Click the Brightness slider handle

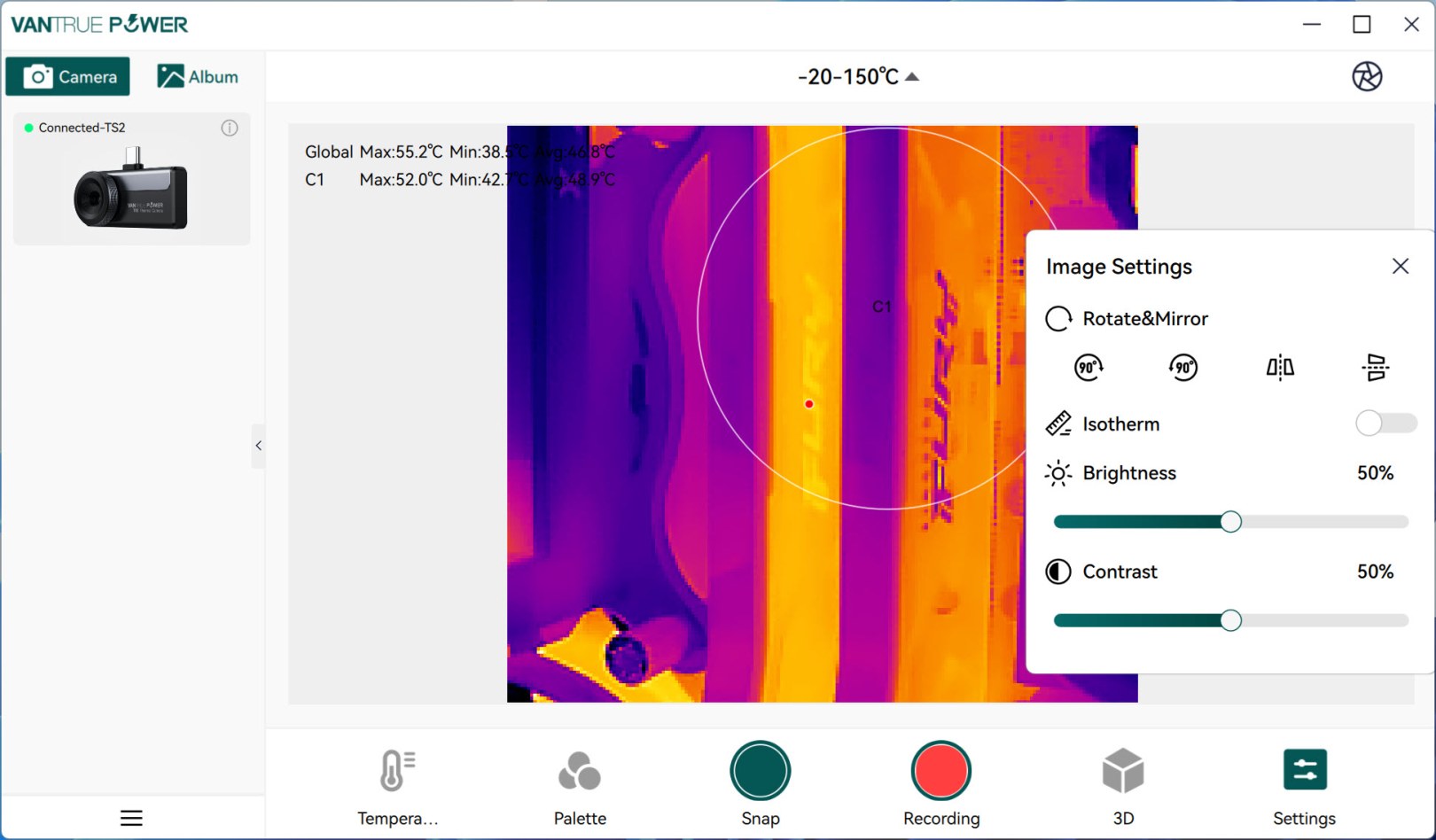pos(1230,522)
